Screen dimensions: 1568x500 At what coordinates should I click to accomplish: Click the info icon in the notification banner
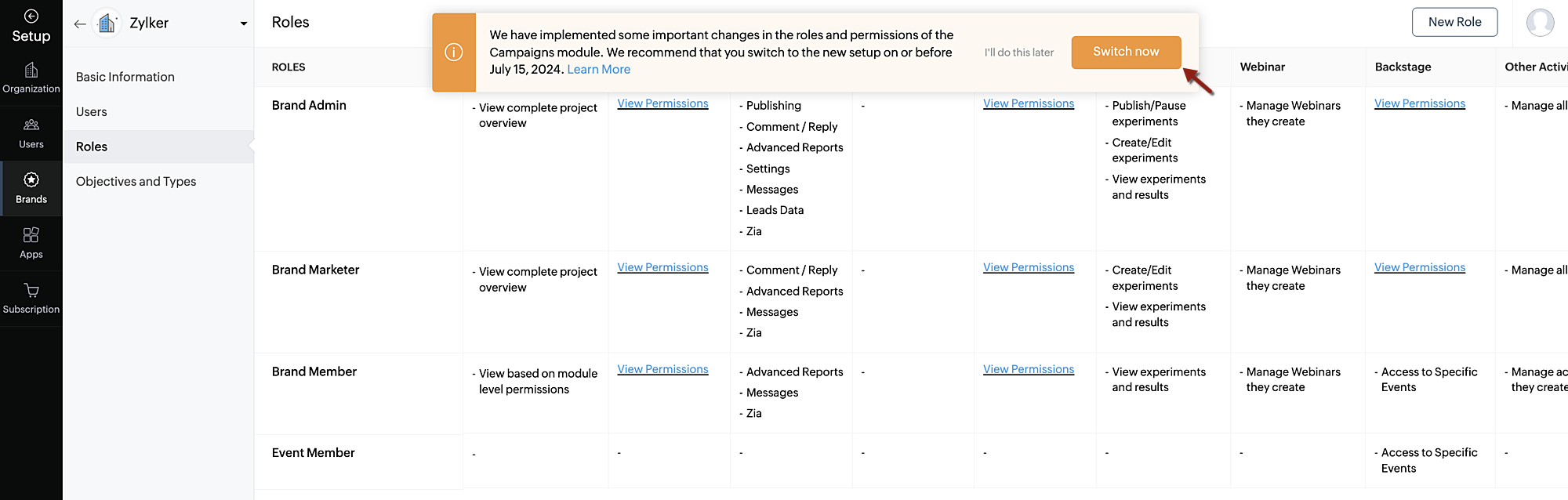coord(454,53)
